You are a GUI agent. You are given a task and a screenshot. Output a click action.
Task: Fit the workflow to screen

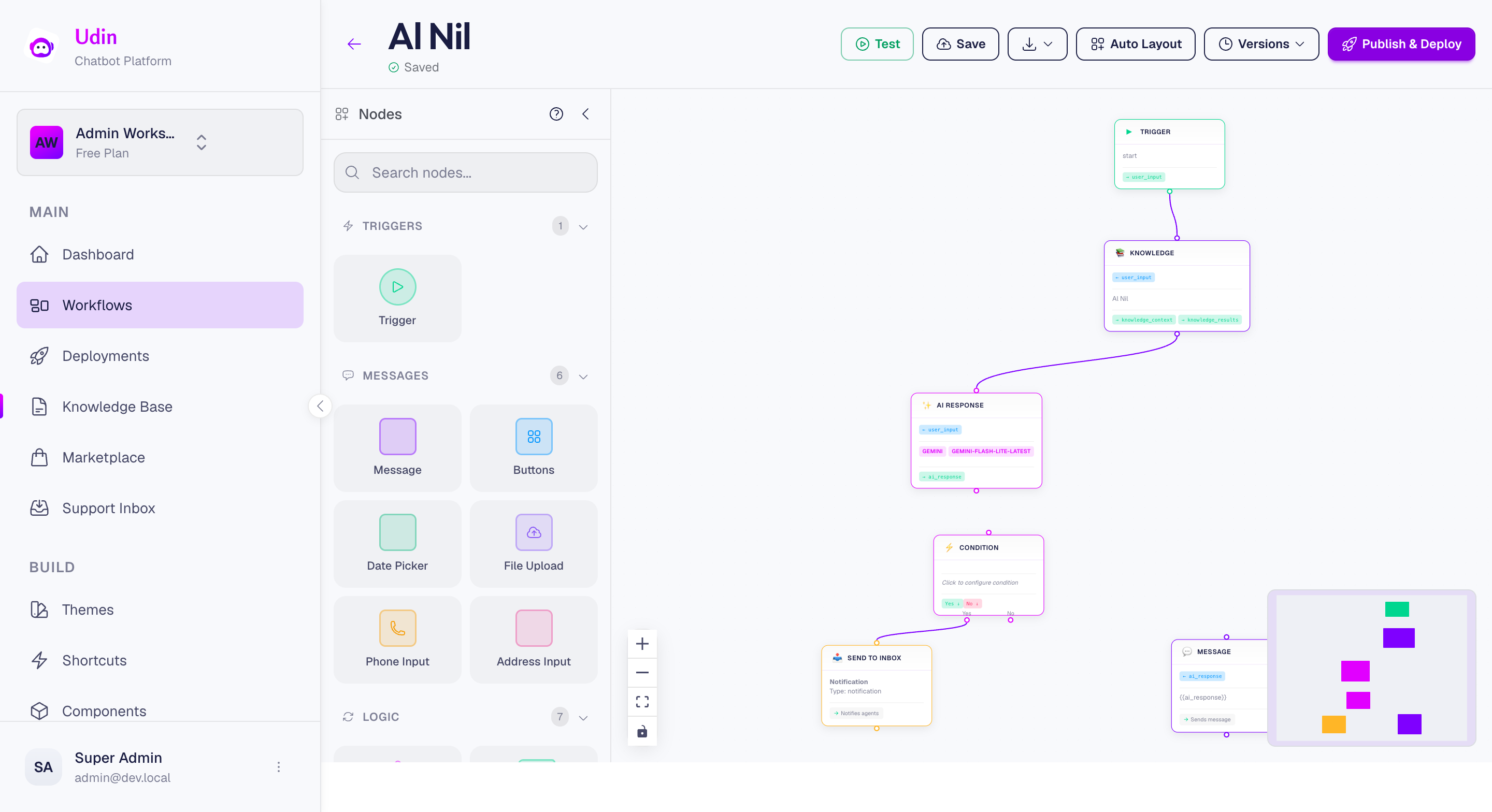pos(642,701)
